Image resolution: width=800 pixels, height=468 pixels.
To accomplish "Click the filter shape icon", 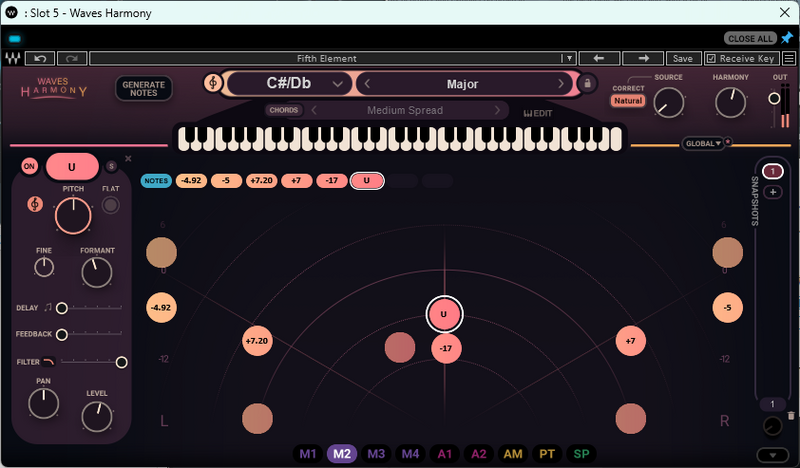I will click(48, 362).
